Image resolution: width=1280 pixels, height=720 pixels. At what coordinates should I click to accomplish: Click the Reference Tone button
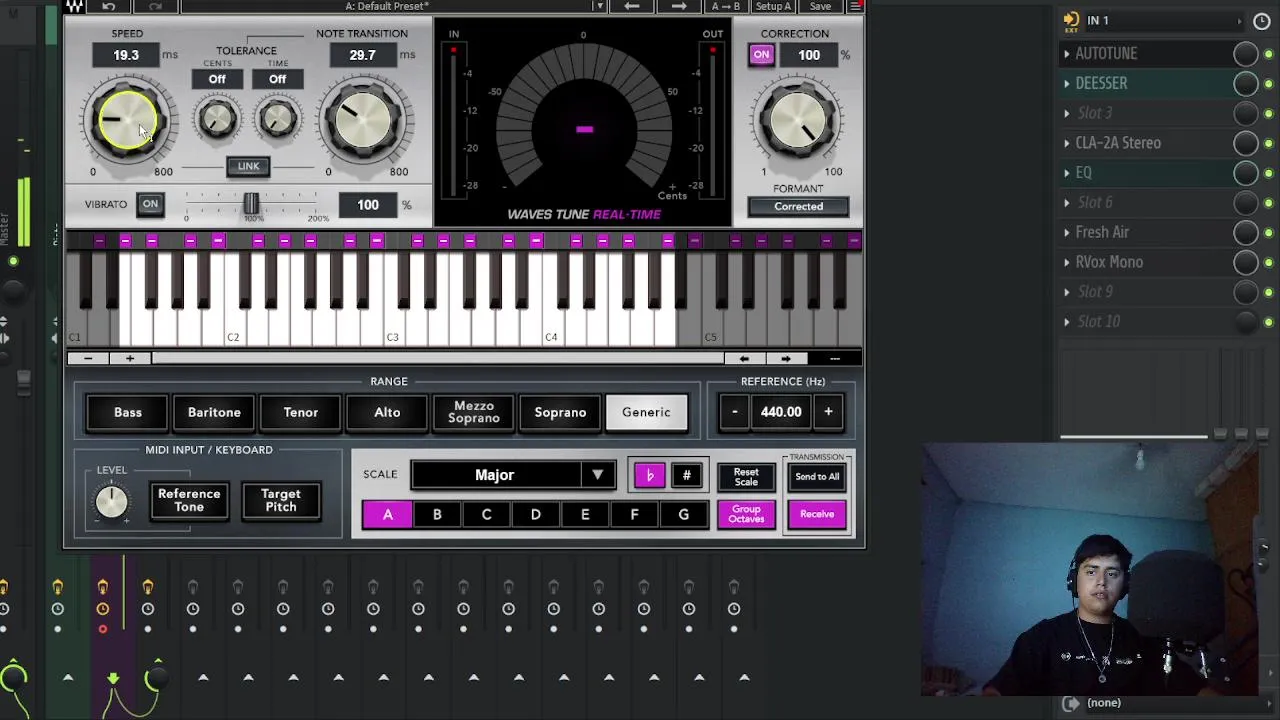[189, 500]
